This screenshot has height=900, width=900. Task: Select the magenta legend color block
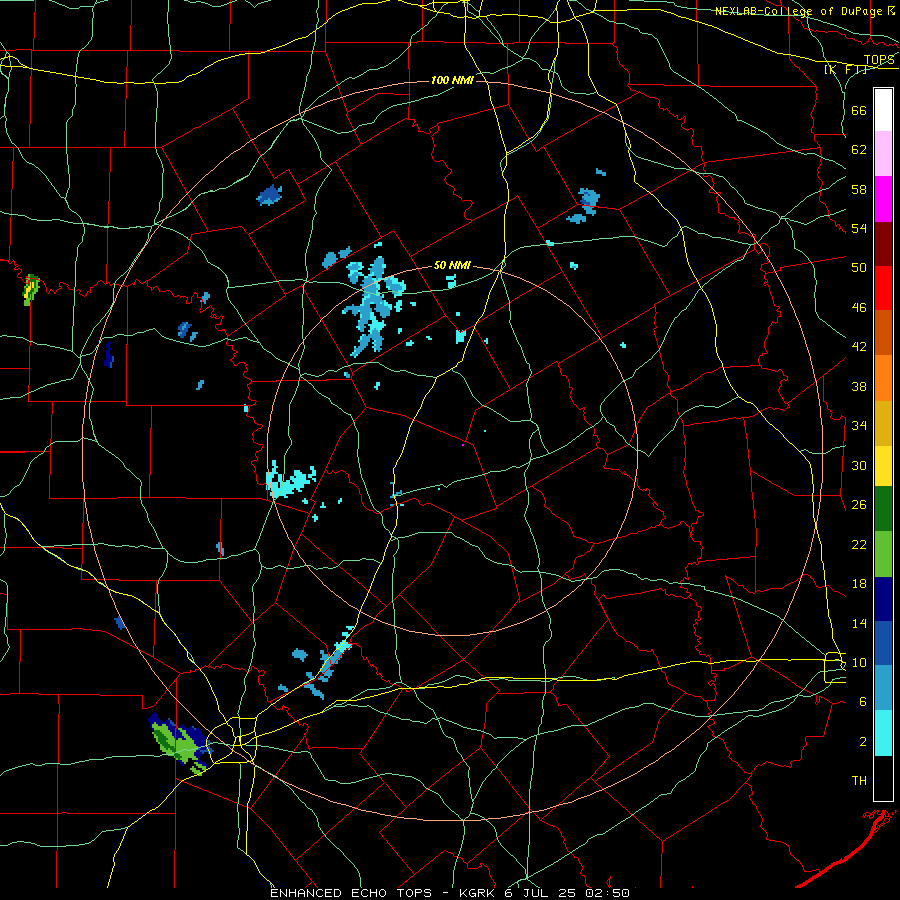[x=883, y=199]
